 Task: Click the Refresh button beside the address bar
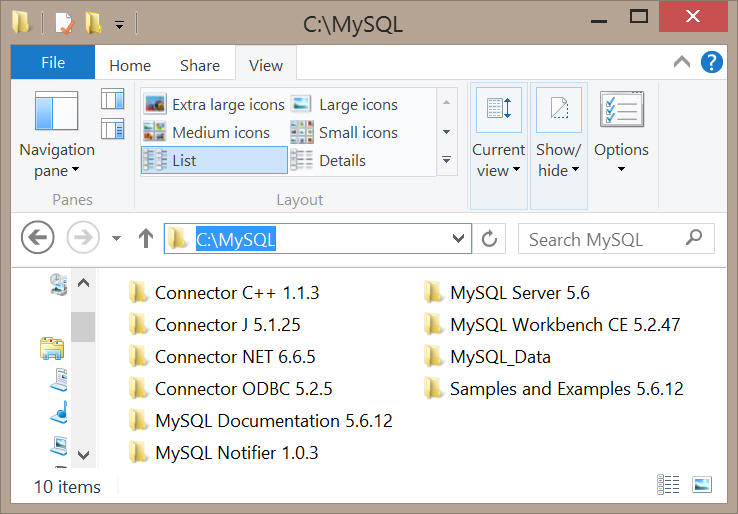coord(489,239)
